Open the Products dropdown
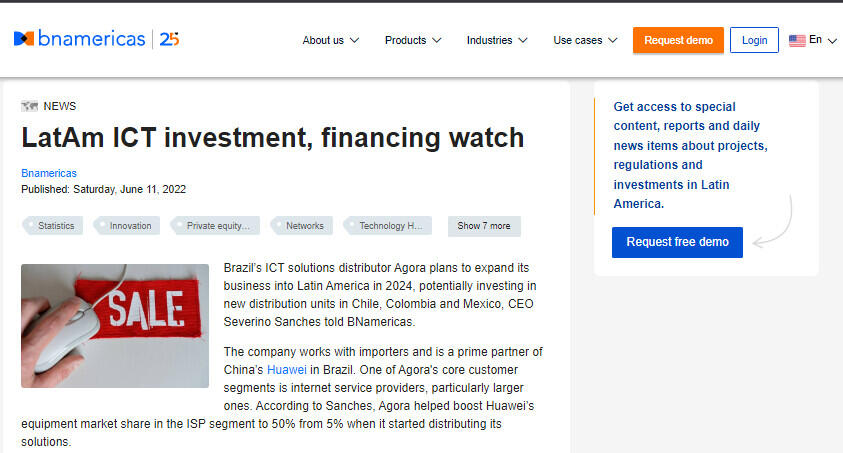843x453 pixels. click(x=412, y=41)
